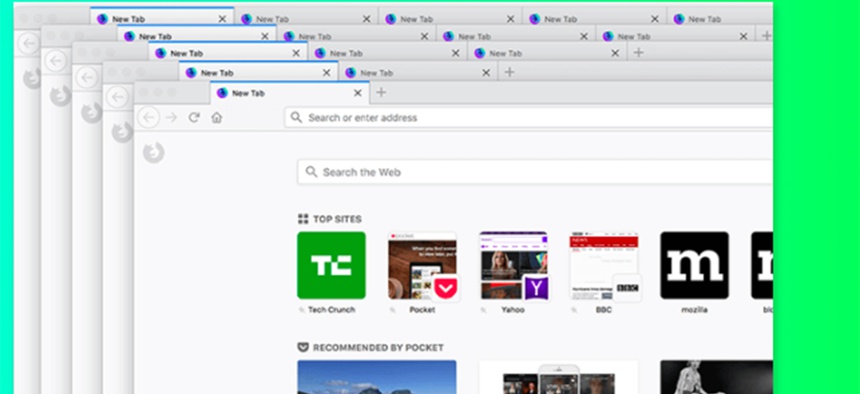Click the Recommended by Pocket header
The height and width of the screenshot is (394, 860).
click(x=371, y=347)
